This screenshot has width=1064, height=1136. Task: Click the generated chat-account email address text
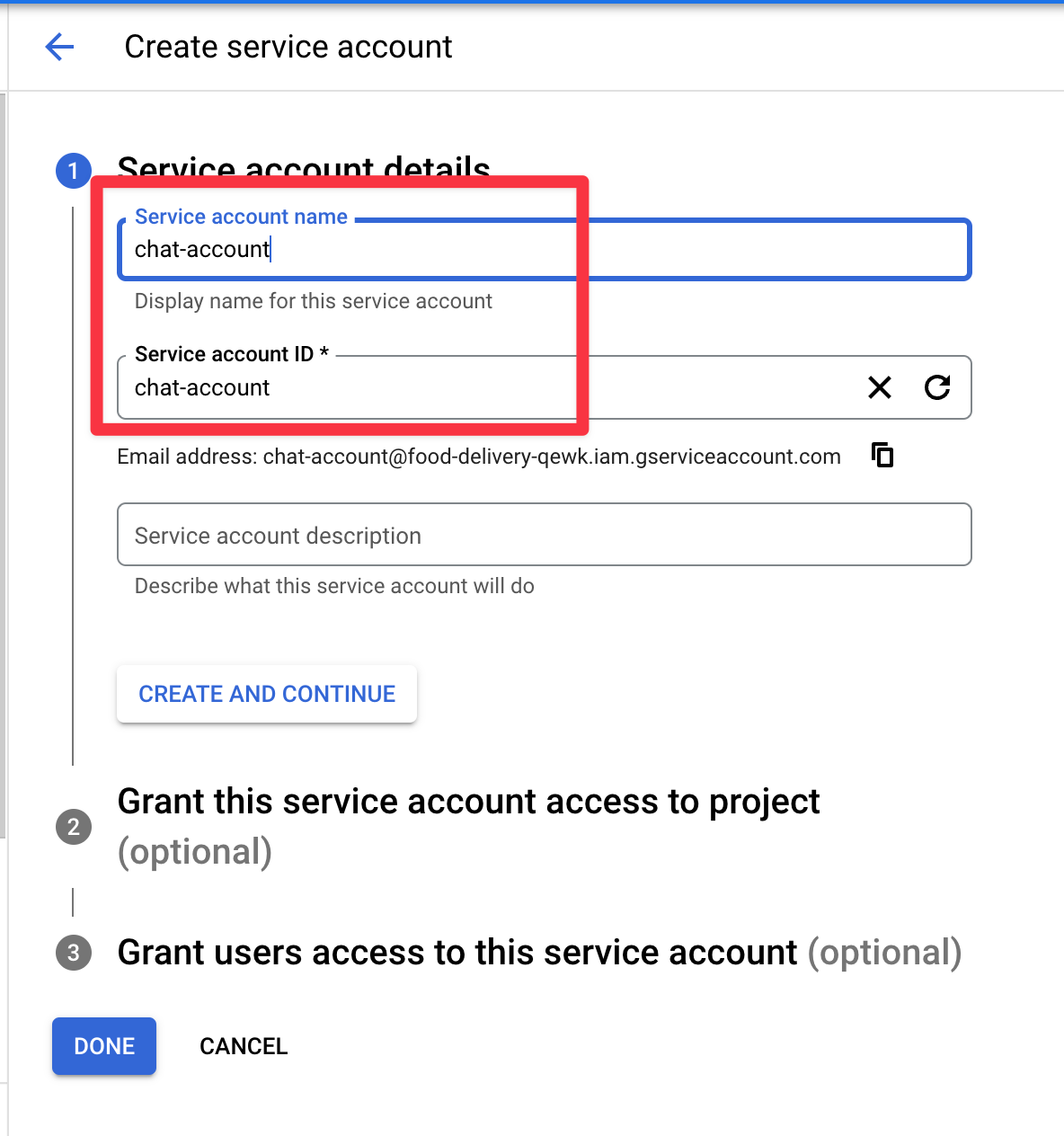click(x=551, y=457)
